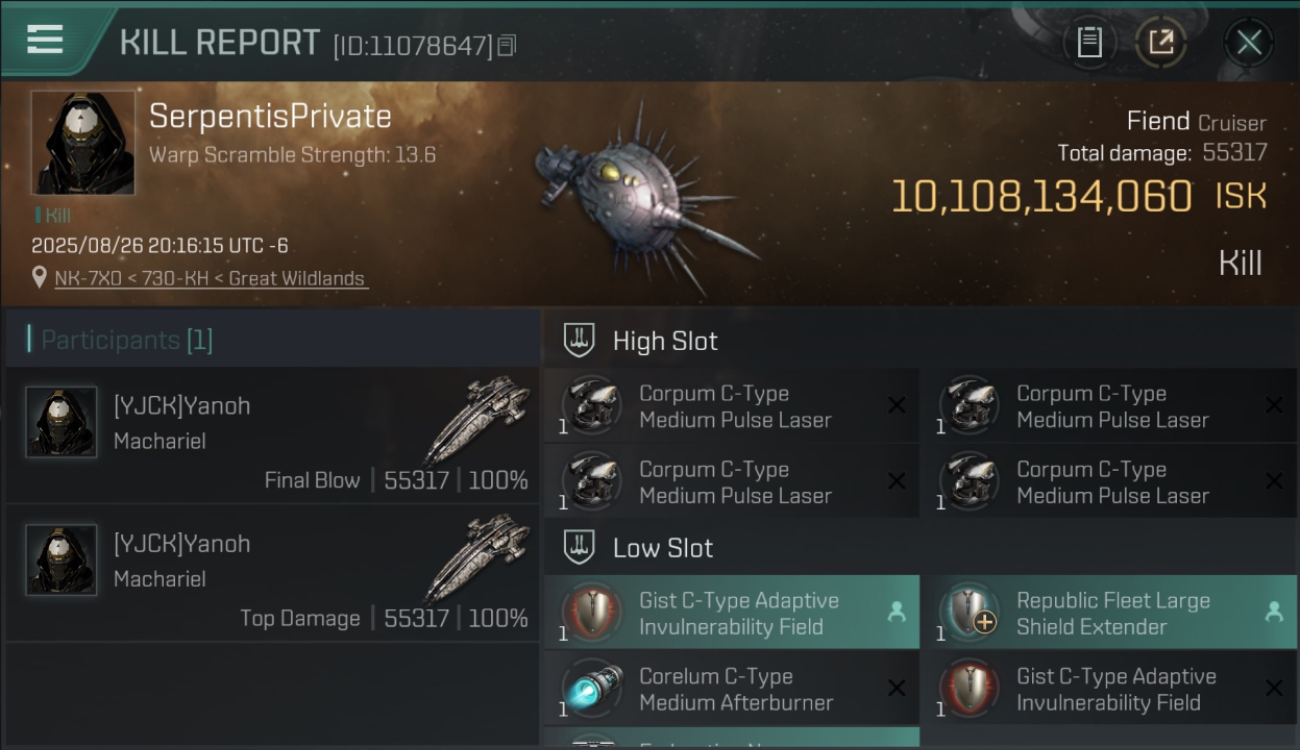Open Yanoh's Top Damage participant entry
The height and width of the screenshot is (750, 1300).
click(272, 573)
